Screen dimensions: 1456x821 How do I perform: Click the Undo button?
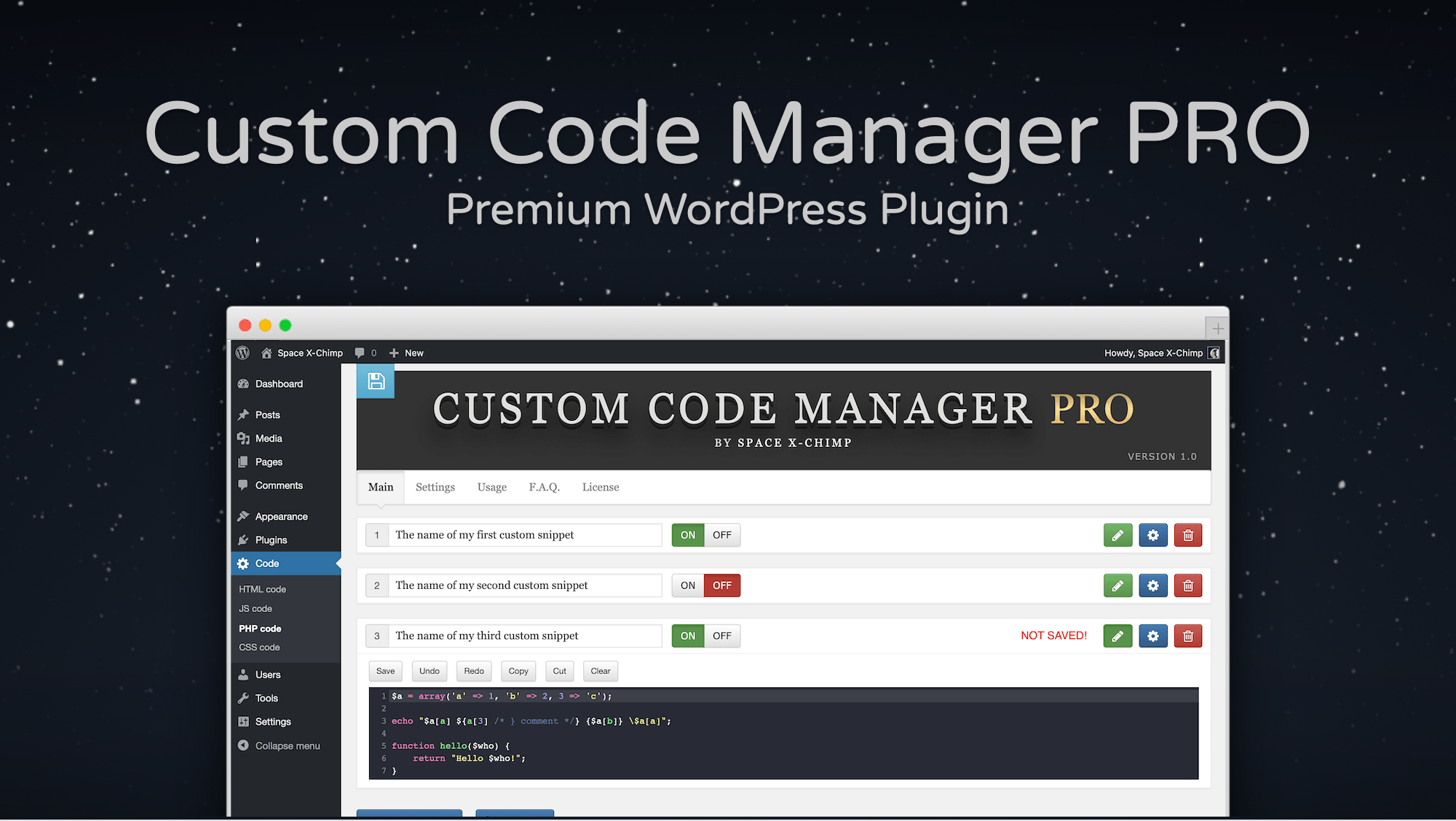(427, 670)
